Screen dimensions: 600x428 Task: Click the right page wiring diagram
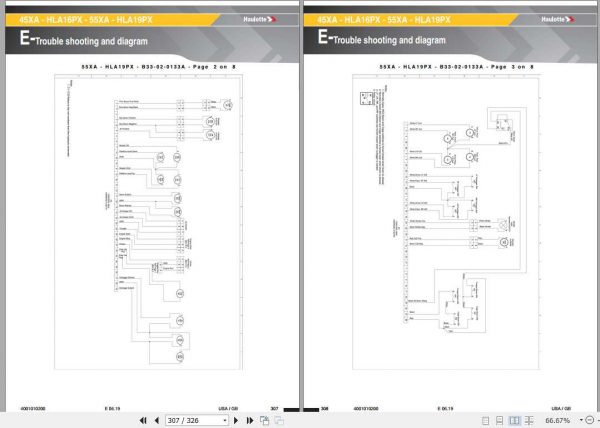(446, 222)
